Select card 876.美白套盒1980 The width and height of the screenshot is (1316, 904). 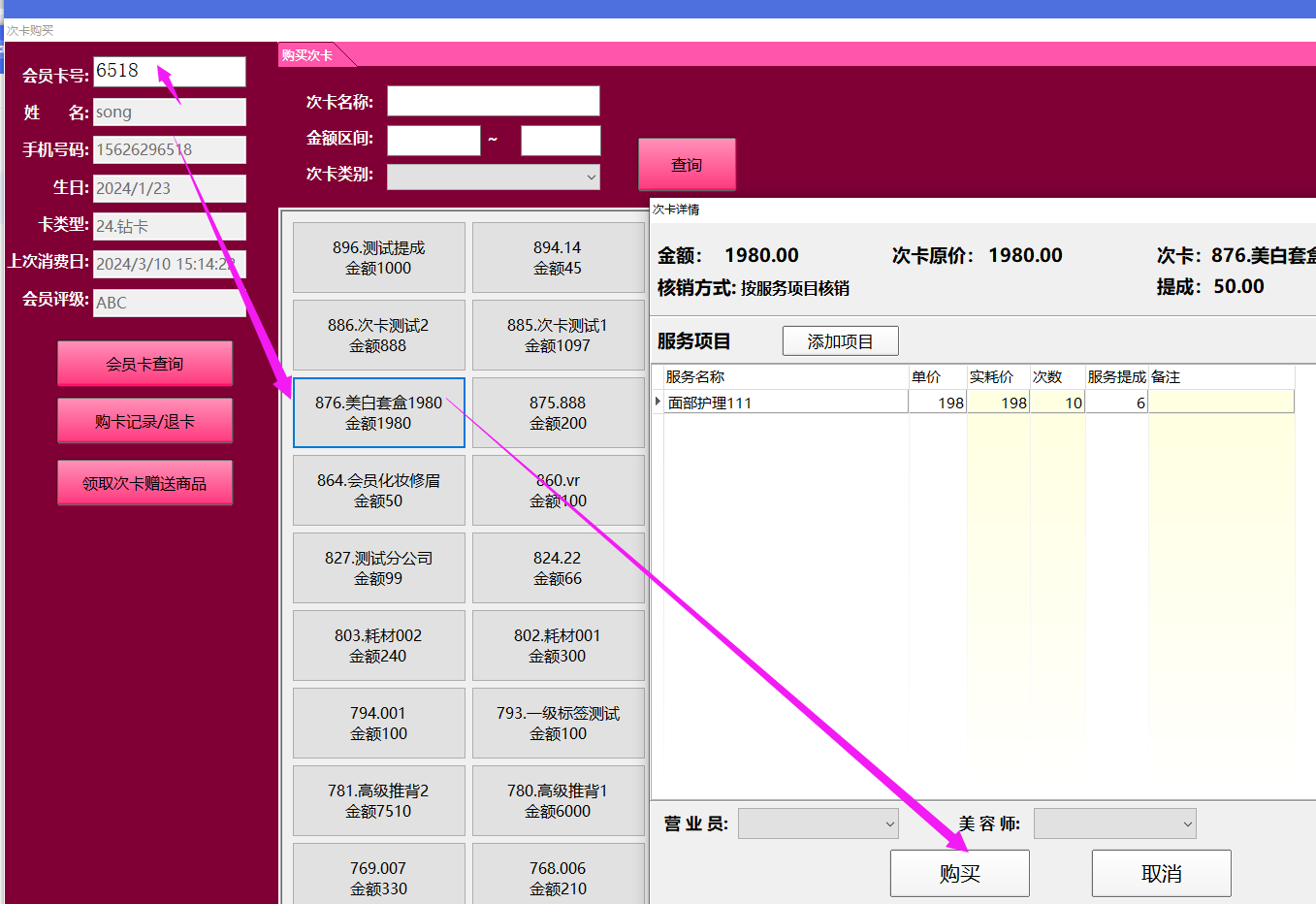click(378, 413)
